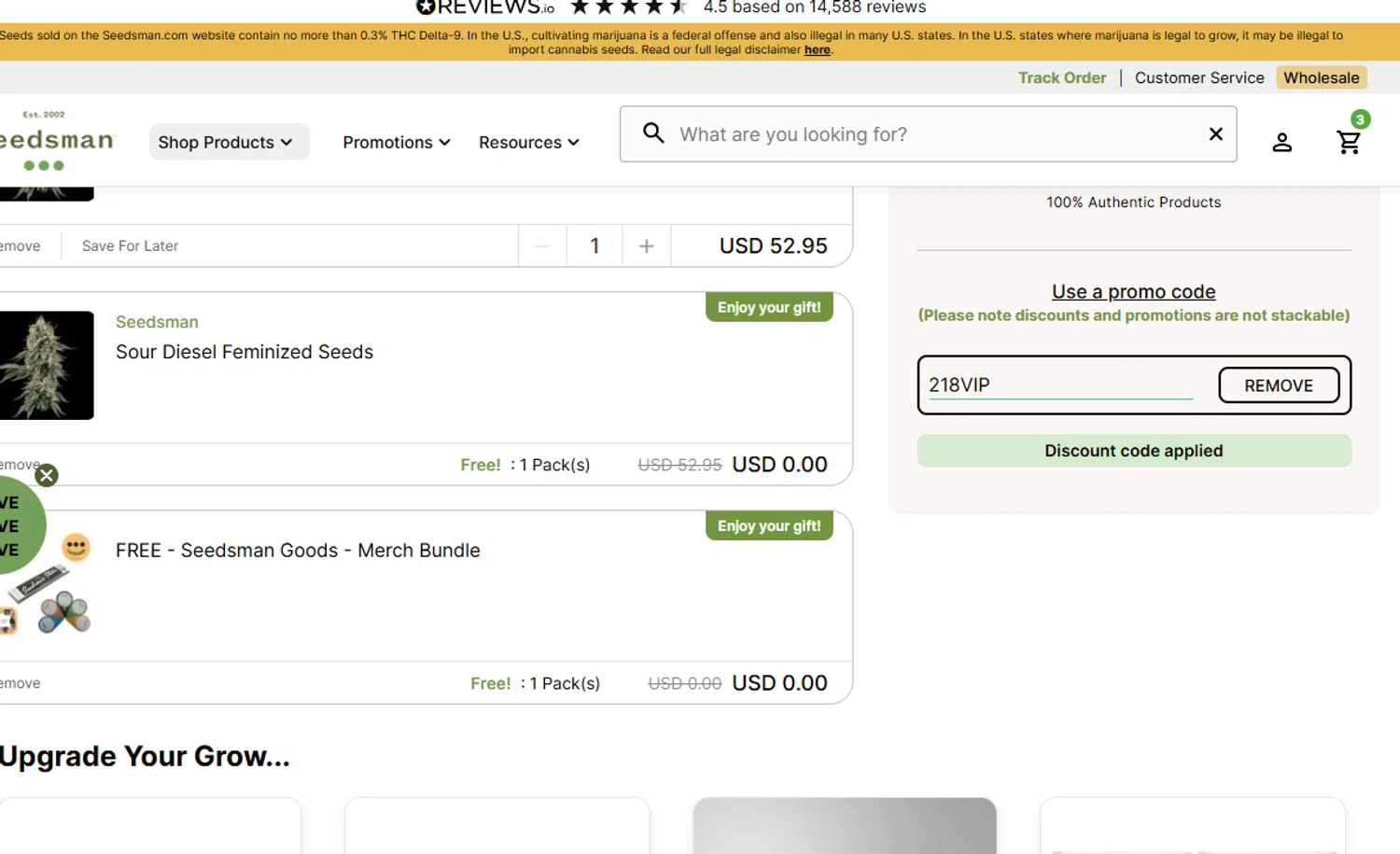Open the Sour Diesel product thumbnail

(x=47, y=365)
